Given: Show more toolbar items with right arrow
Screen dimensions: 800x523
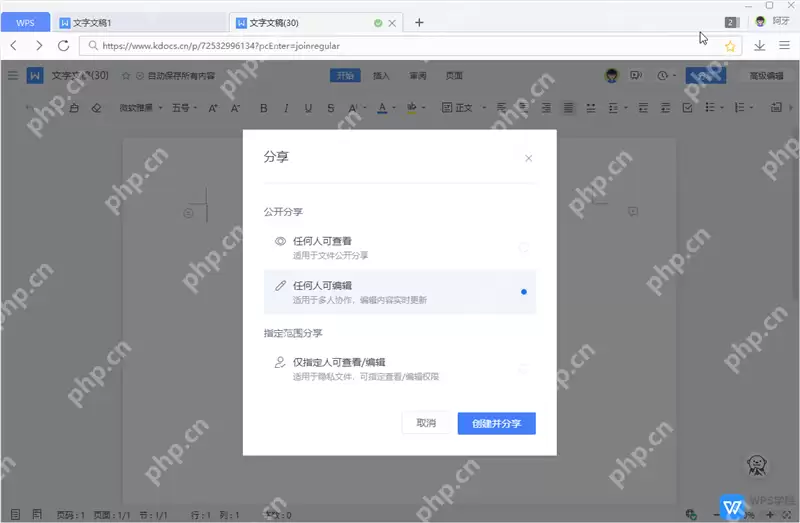Looking at the screenshot, I should point(791,108).
